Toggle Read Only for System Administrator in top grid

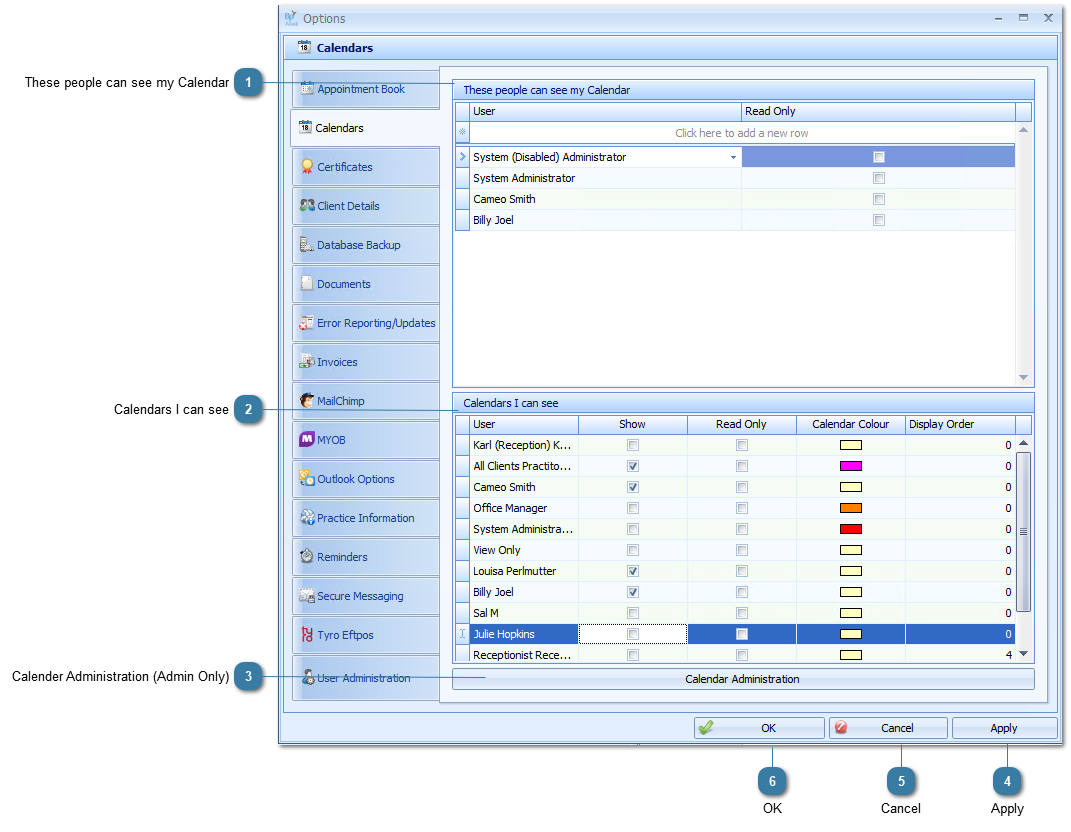[879, 178]
